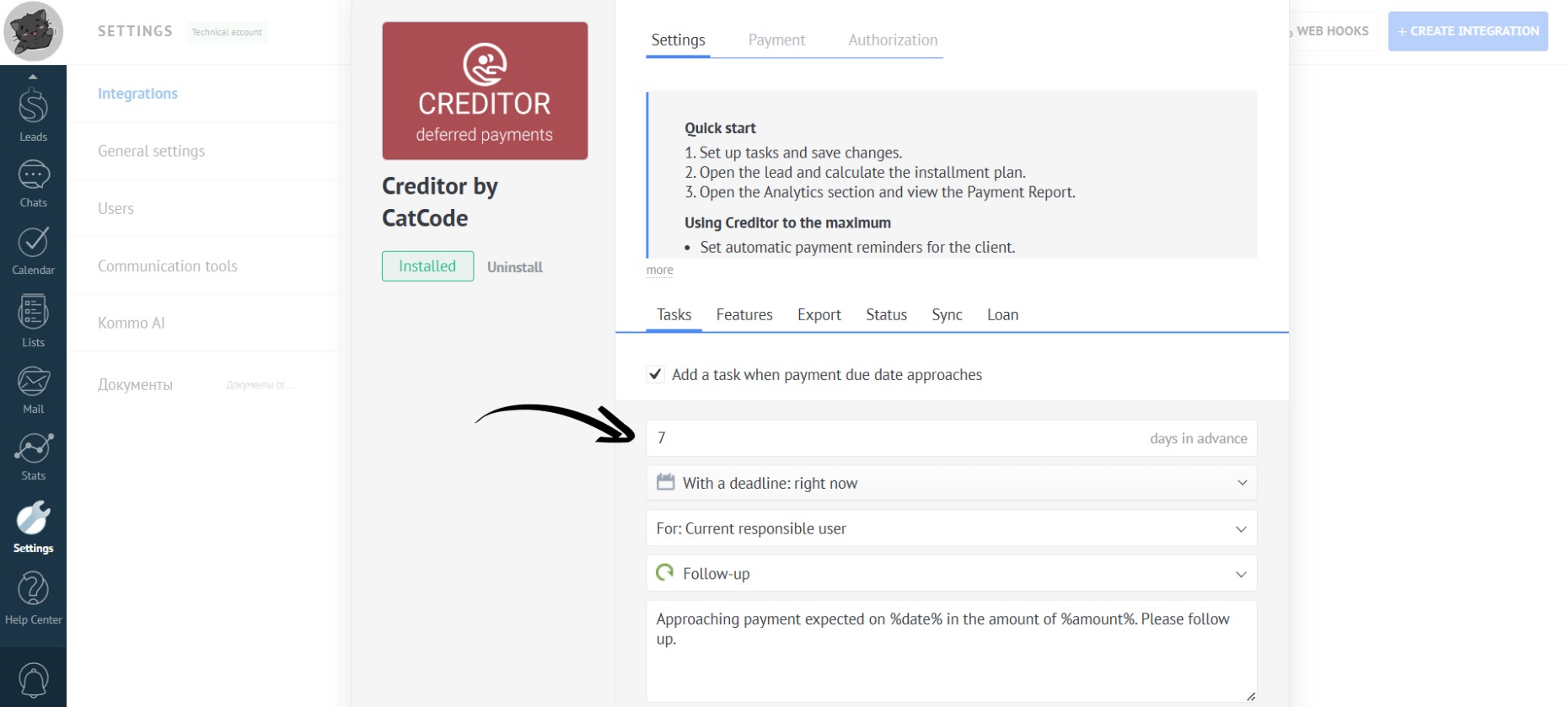Open the 'For: Current responsible user' dropdown
This screenshot has width=1568, height=707.
(x=951, y=528)
